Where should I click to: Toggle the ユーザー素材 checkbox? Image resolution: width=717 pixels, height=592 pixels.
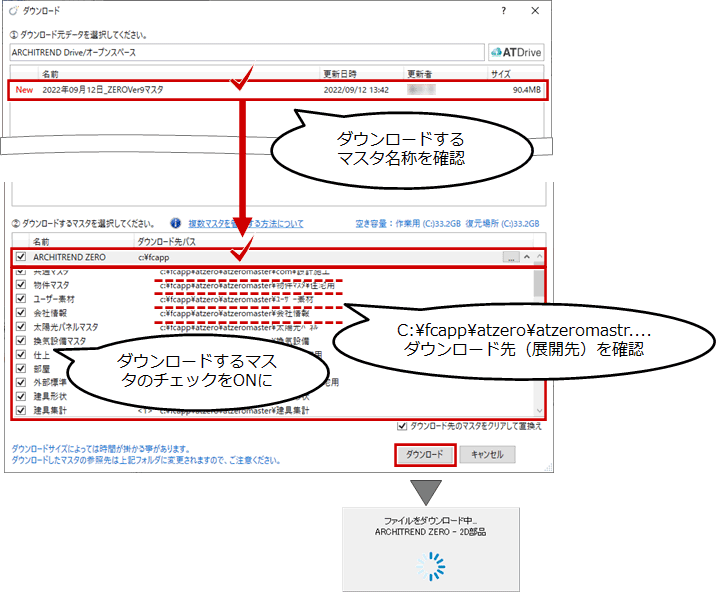pos(21,299)
